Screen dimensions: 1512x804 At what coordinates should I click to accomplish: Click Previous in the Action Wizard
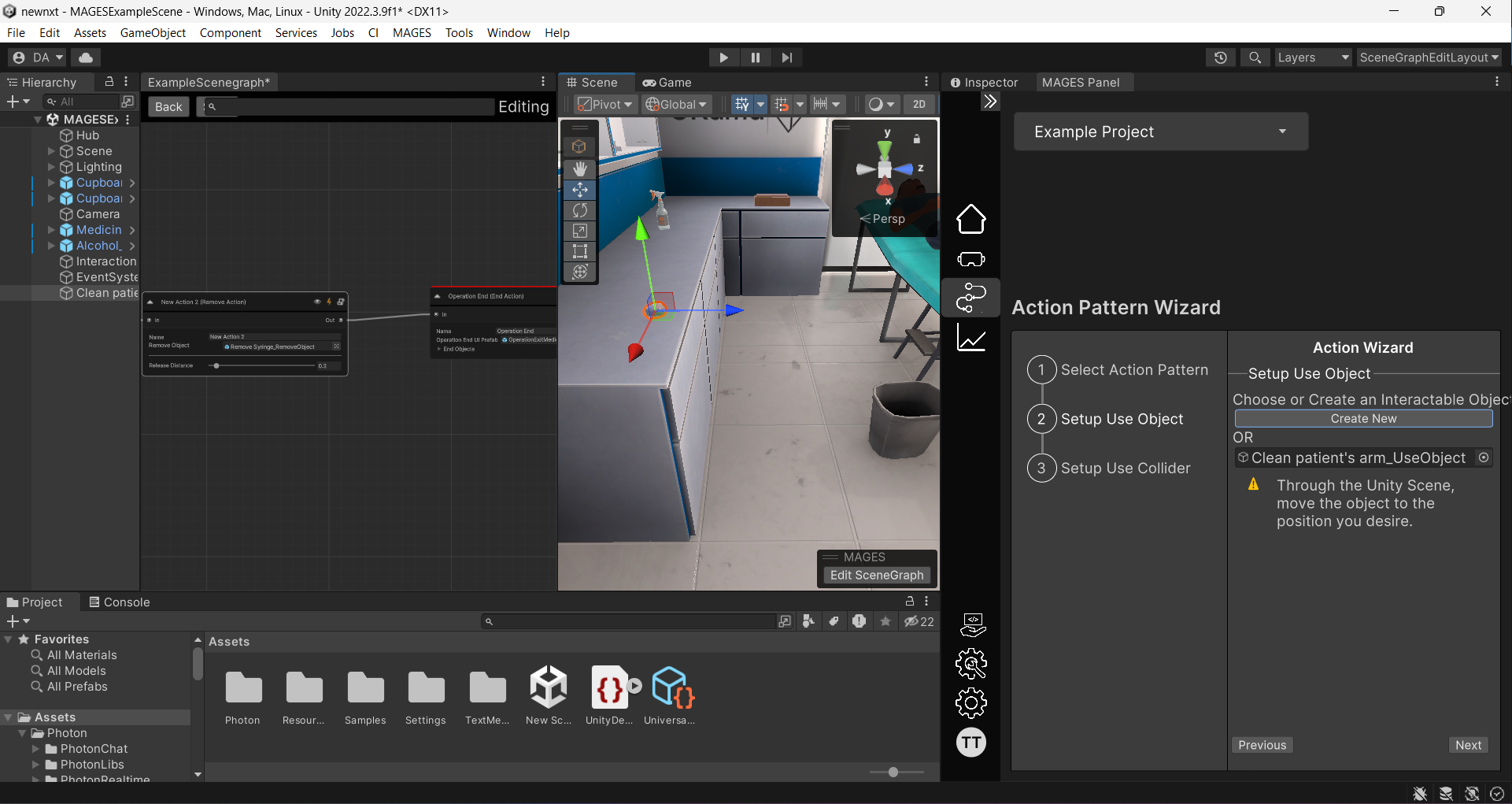1262,745
